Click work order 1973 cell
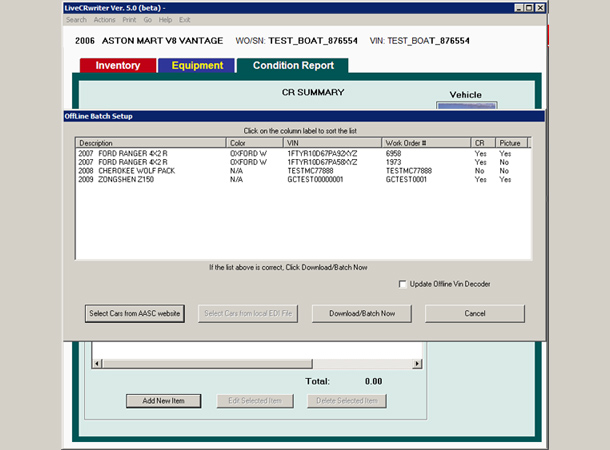Screen dimensions: 610x450 [x=393, y=162]
